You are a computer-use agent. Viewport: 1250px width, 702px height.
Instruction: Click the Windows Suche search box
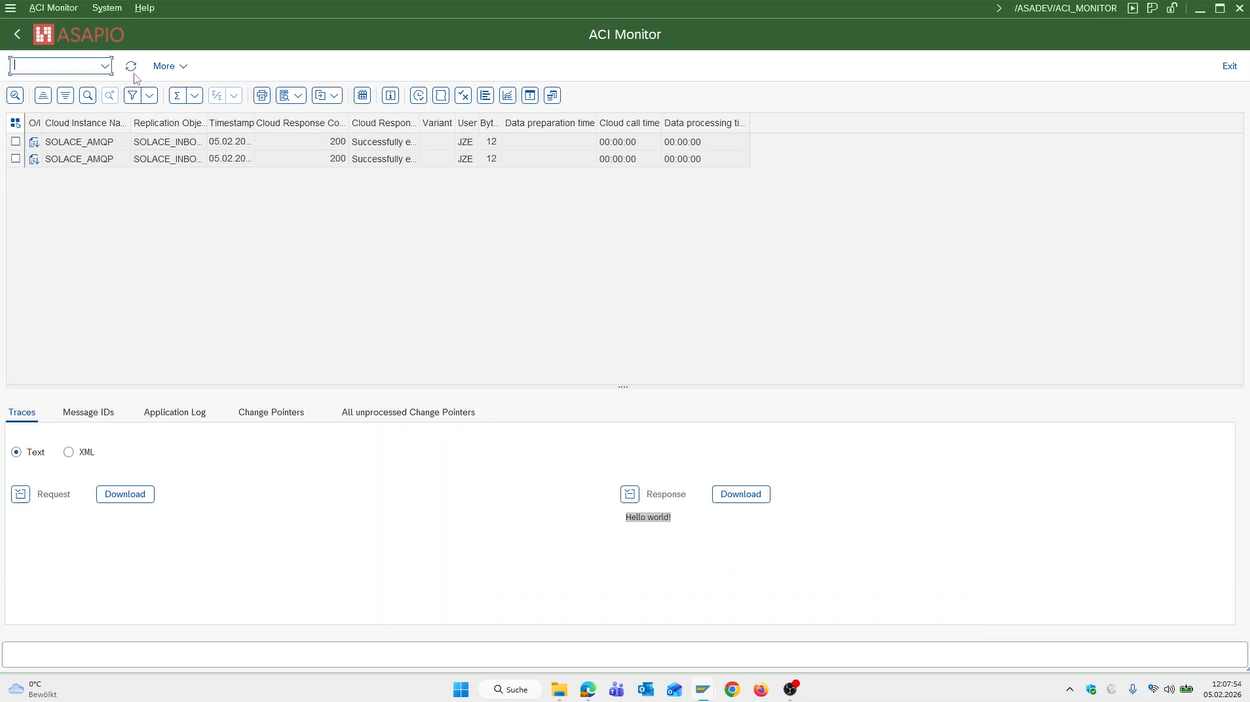coord(511,689)
